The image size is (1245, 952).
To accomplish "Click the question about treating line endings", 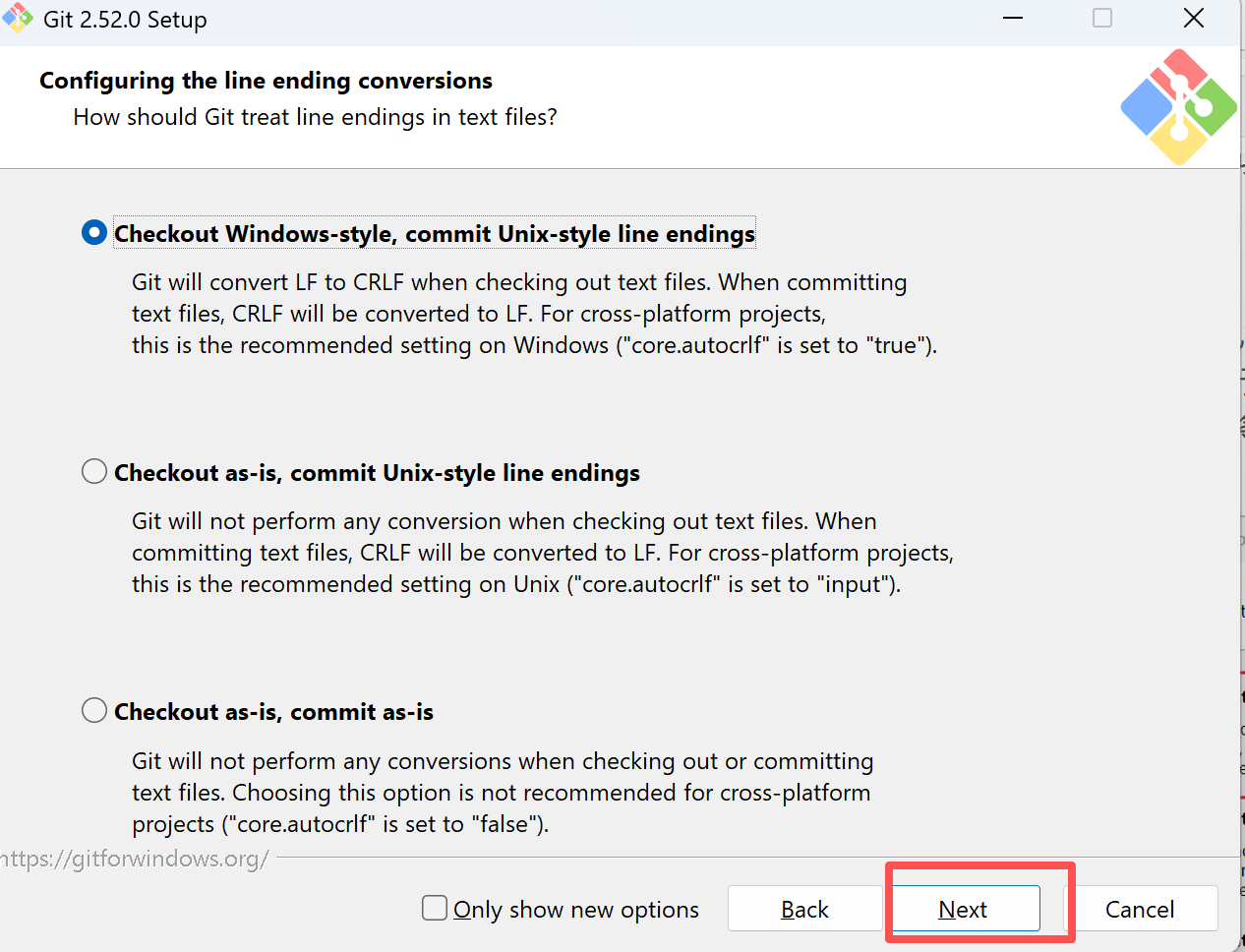I will tap(315, 117).
